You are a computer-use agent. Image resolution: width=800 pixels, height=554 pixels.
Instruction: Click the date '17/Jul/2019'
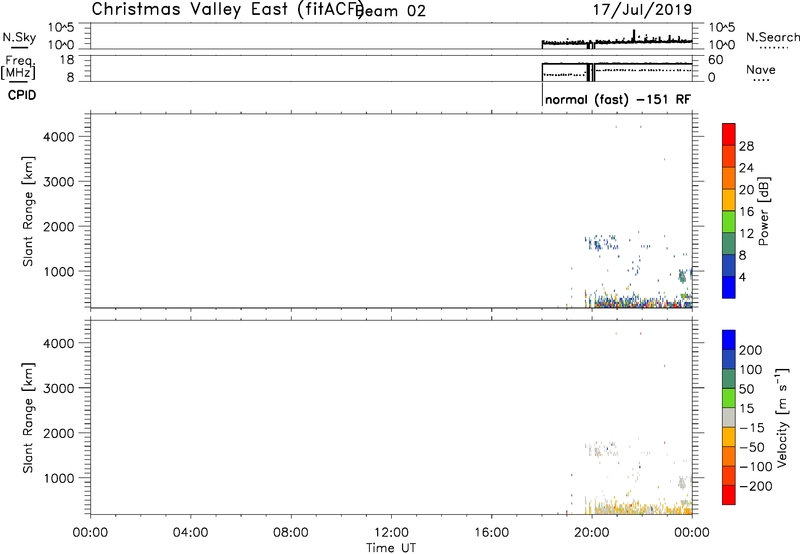642,10
